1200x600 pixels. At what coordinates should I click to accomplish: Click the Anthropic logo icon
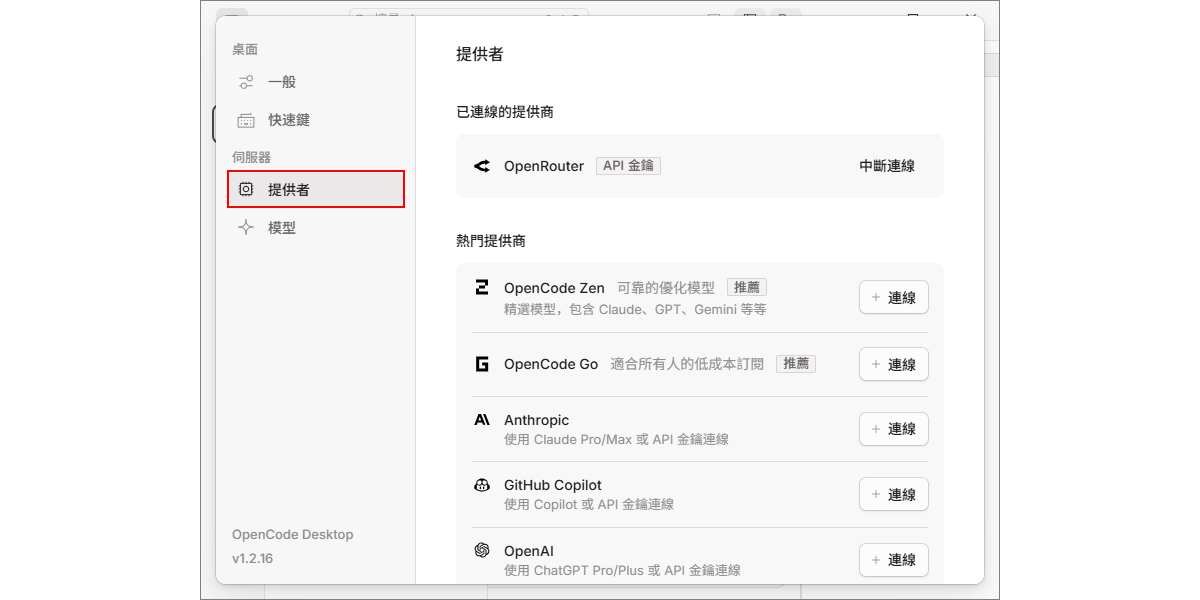[x=482, y=420]
